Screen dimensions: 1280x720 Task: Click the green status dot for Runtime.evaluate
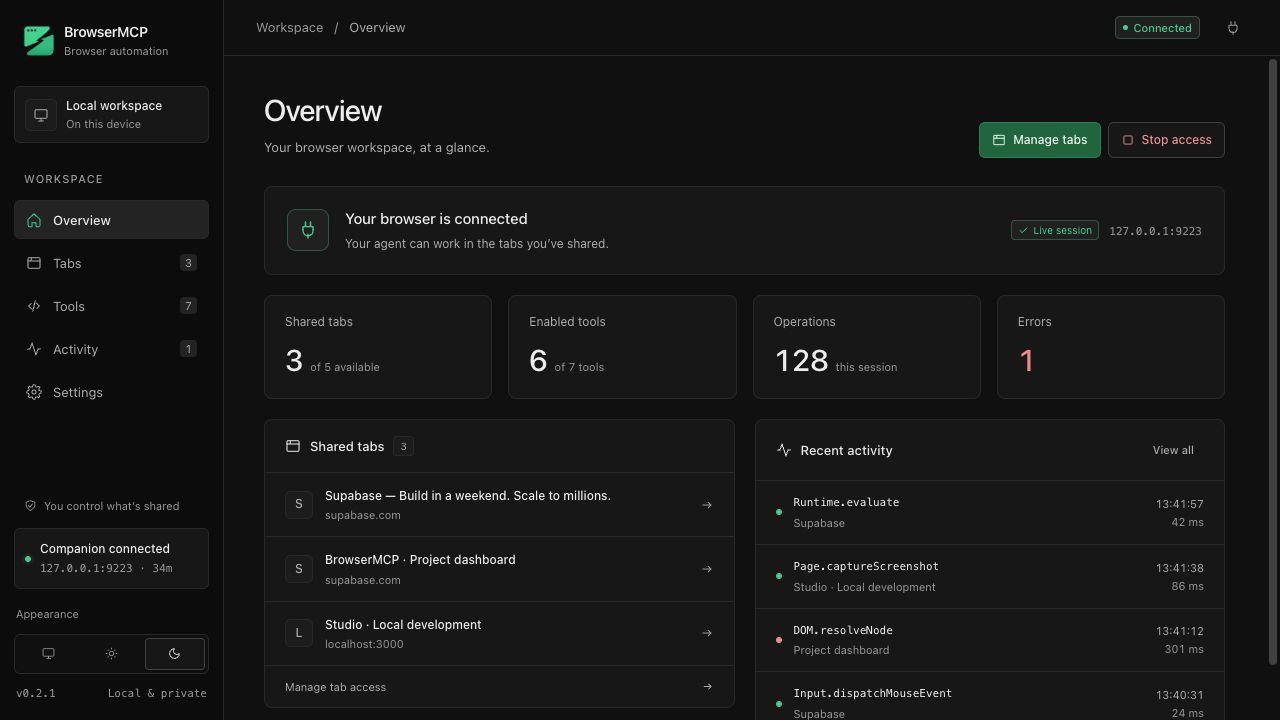779,512
